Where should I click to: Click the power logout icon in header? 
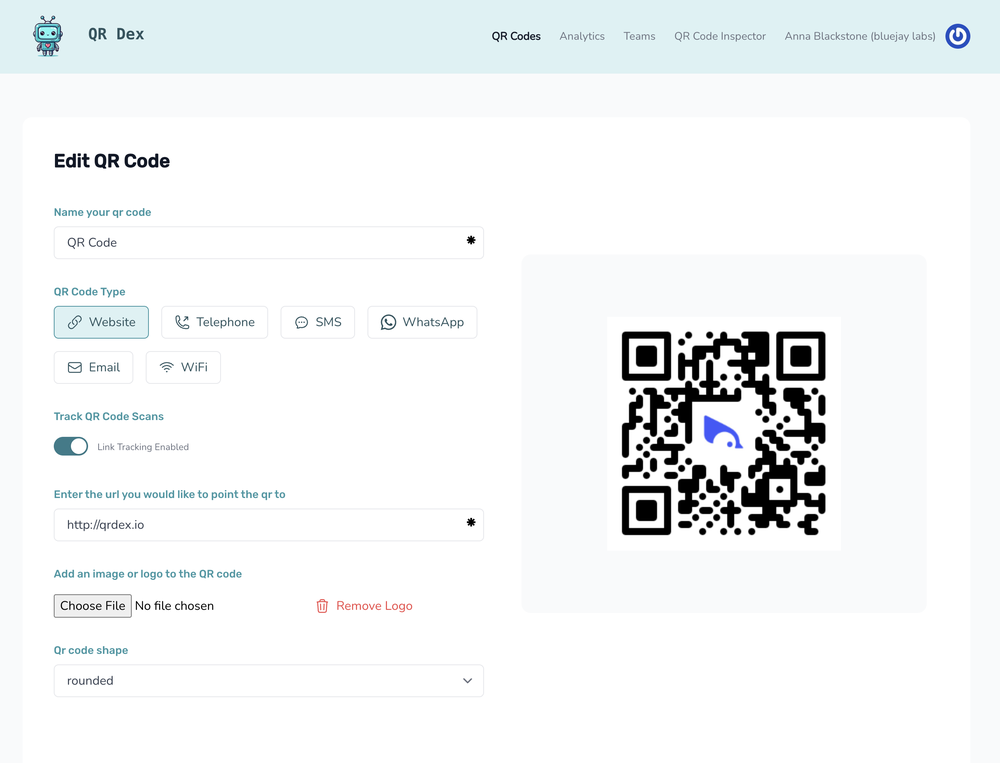[x=957, y=36]
